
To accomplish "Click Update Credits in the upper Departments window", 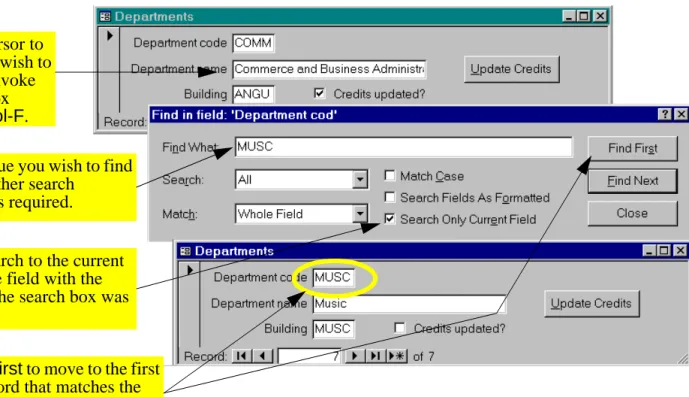I will pos(511,69).
